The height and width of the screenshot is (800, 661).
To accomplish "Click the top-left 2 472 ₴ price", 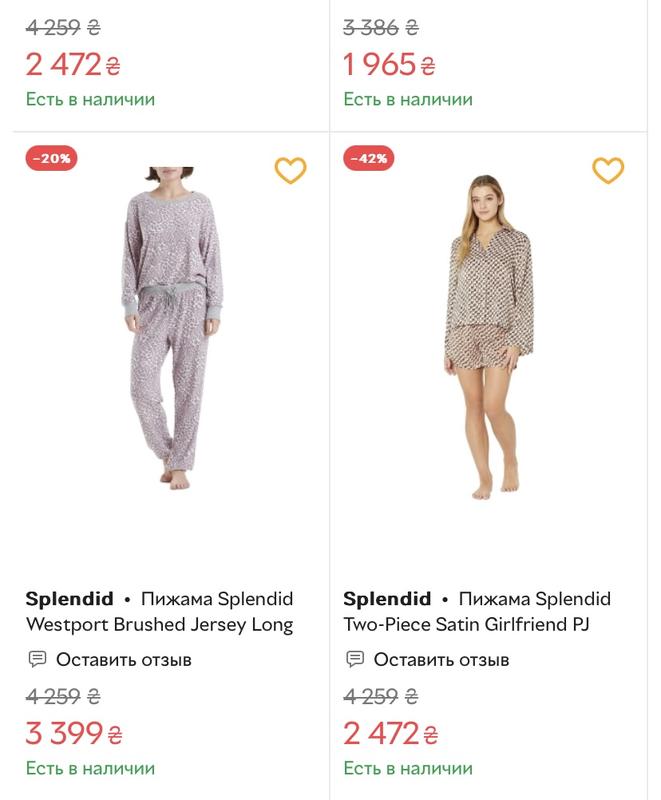I will coord(73,65).
